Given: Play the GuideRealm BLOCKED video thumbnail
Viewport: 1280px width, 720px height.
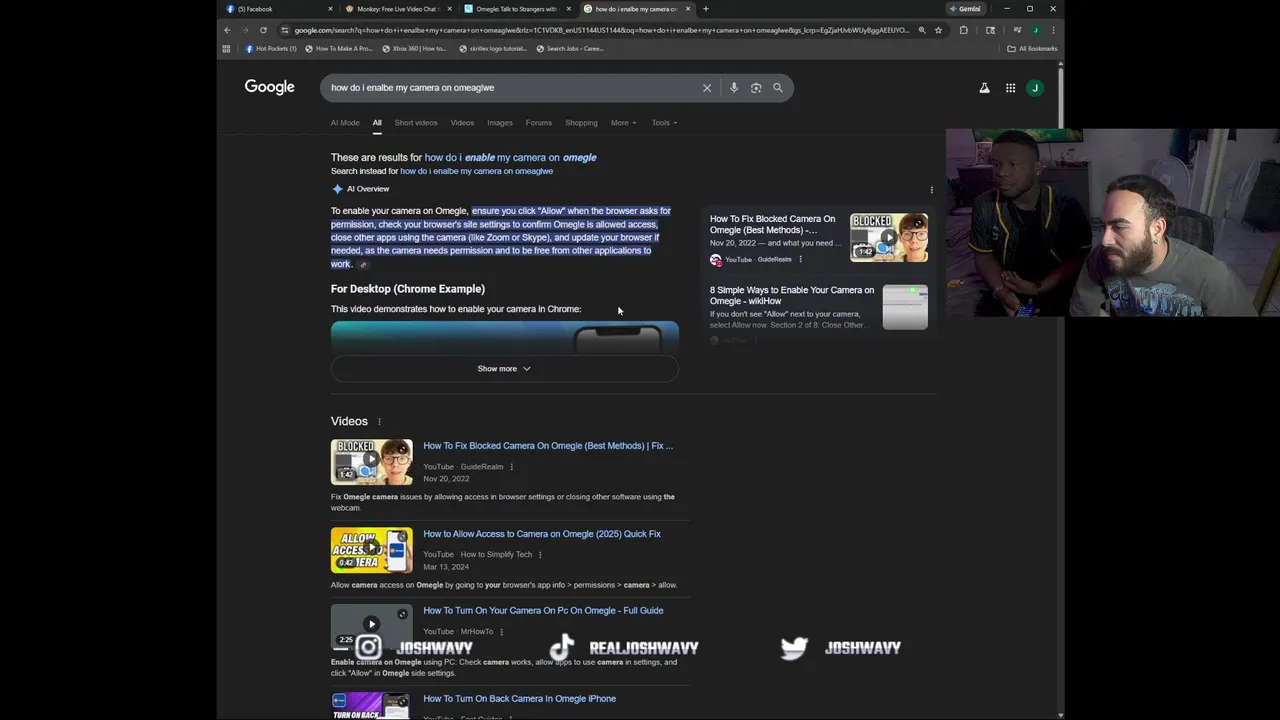Looking at the screenshot, I should (371, 462).
